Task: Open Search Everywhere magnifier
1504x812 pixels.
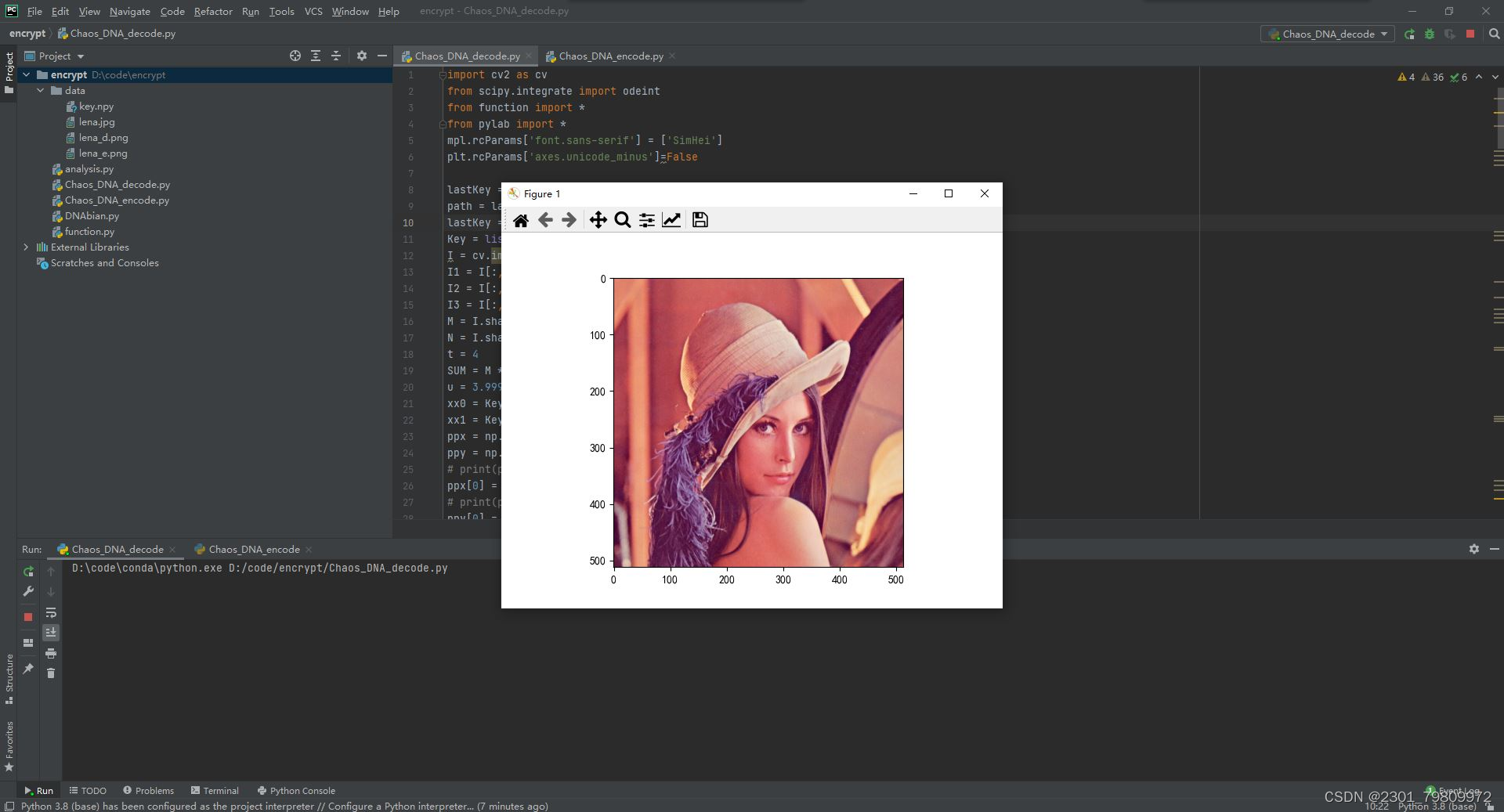Action: [x=1494, y=34]
